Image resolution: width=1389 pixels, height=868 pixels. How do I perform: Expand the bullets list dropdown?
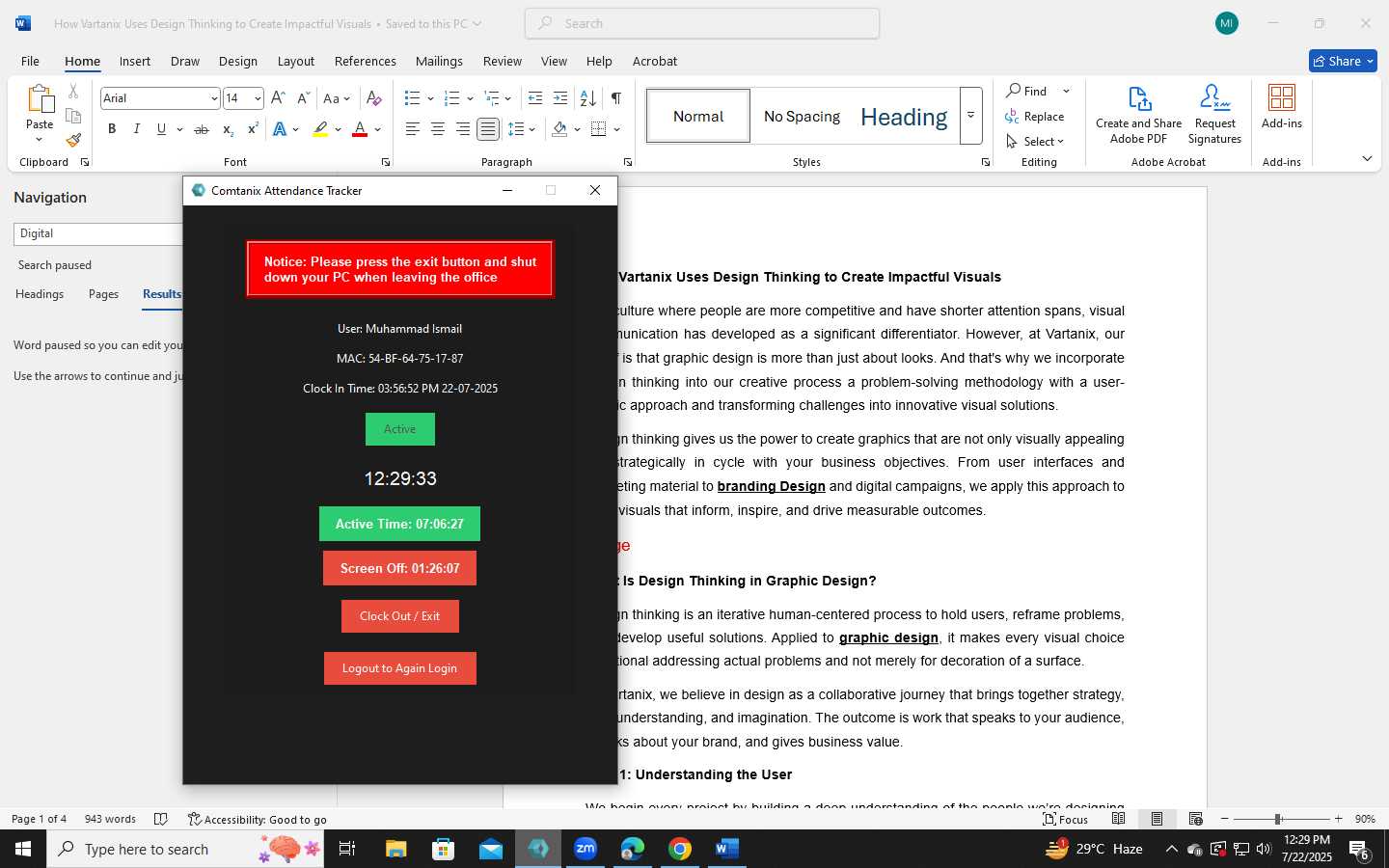click(430, 98)
